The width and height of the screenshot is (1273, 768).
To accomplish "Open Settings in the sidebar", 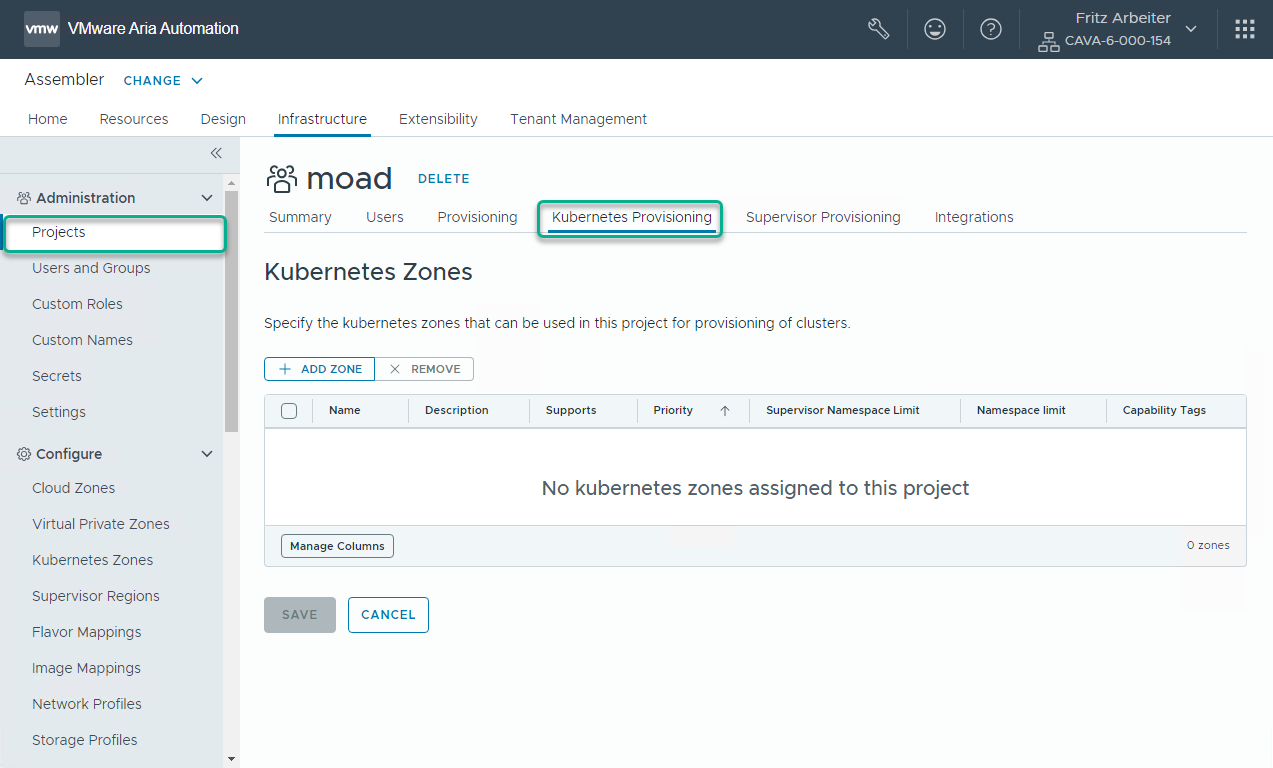I will [59, 412].
